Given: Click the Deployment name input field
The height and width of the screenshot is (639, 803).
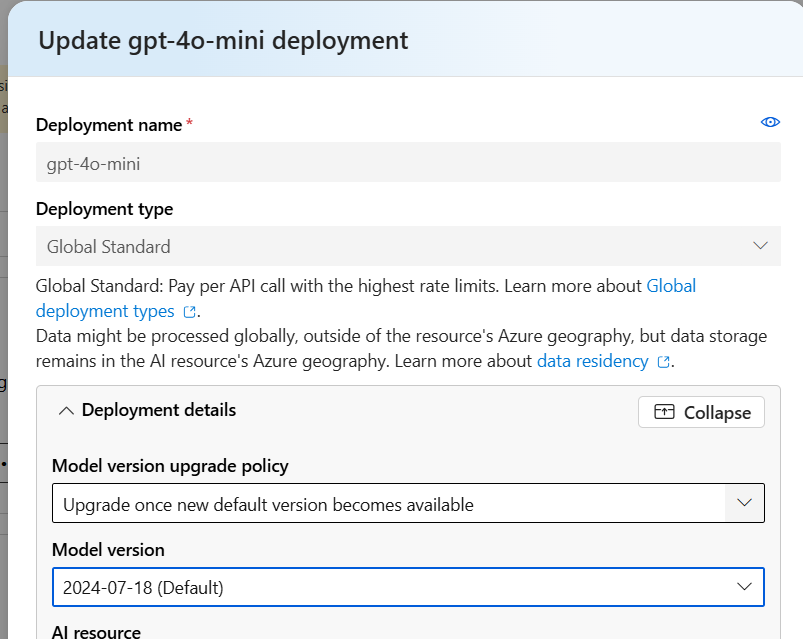Looking at the screenshot, I should (x=408, y=162).
